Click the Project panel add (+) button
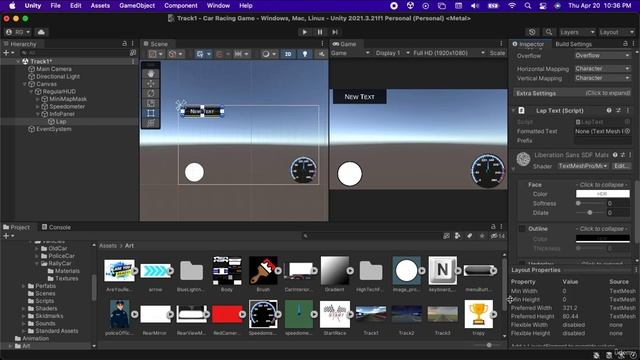 (x=8, y=236)
